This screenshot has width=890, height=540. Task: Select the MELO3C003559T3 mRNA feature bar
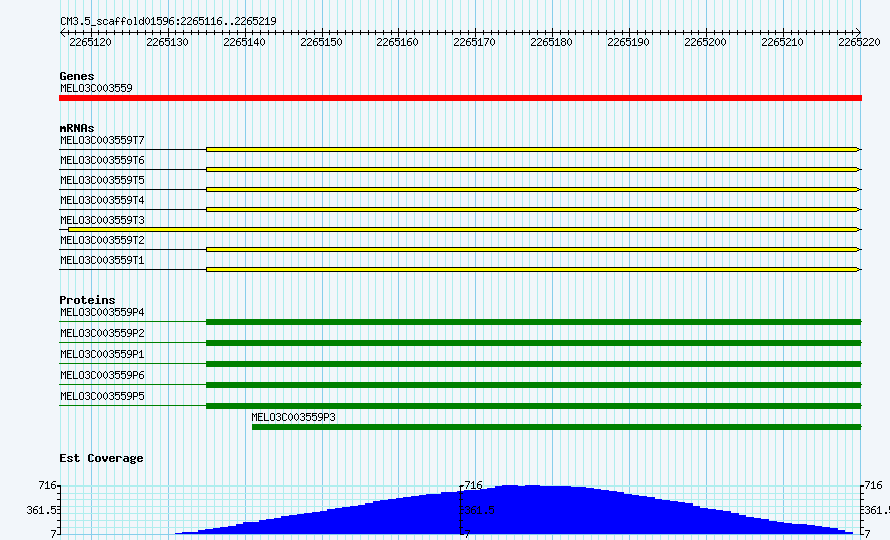click(463, 229)
